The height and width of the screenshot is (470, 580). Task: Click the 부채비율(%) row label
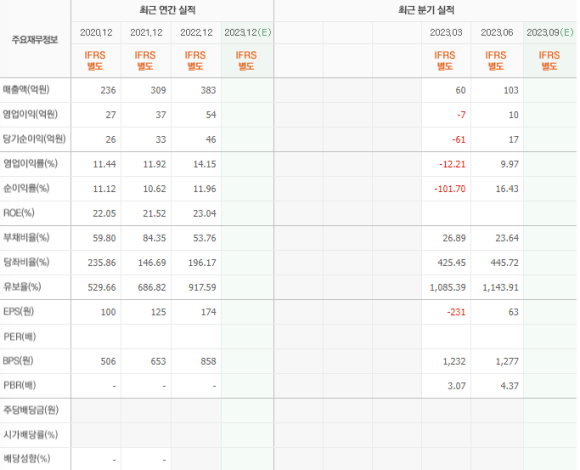point(26,238)
